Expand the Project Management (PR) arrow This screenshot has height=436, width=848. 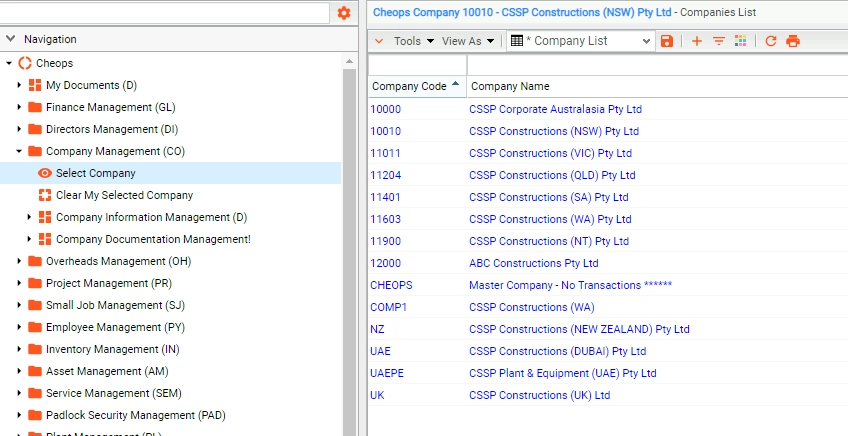(x=19, y=283)
